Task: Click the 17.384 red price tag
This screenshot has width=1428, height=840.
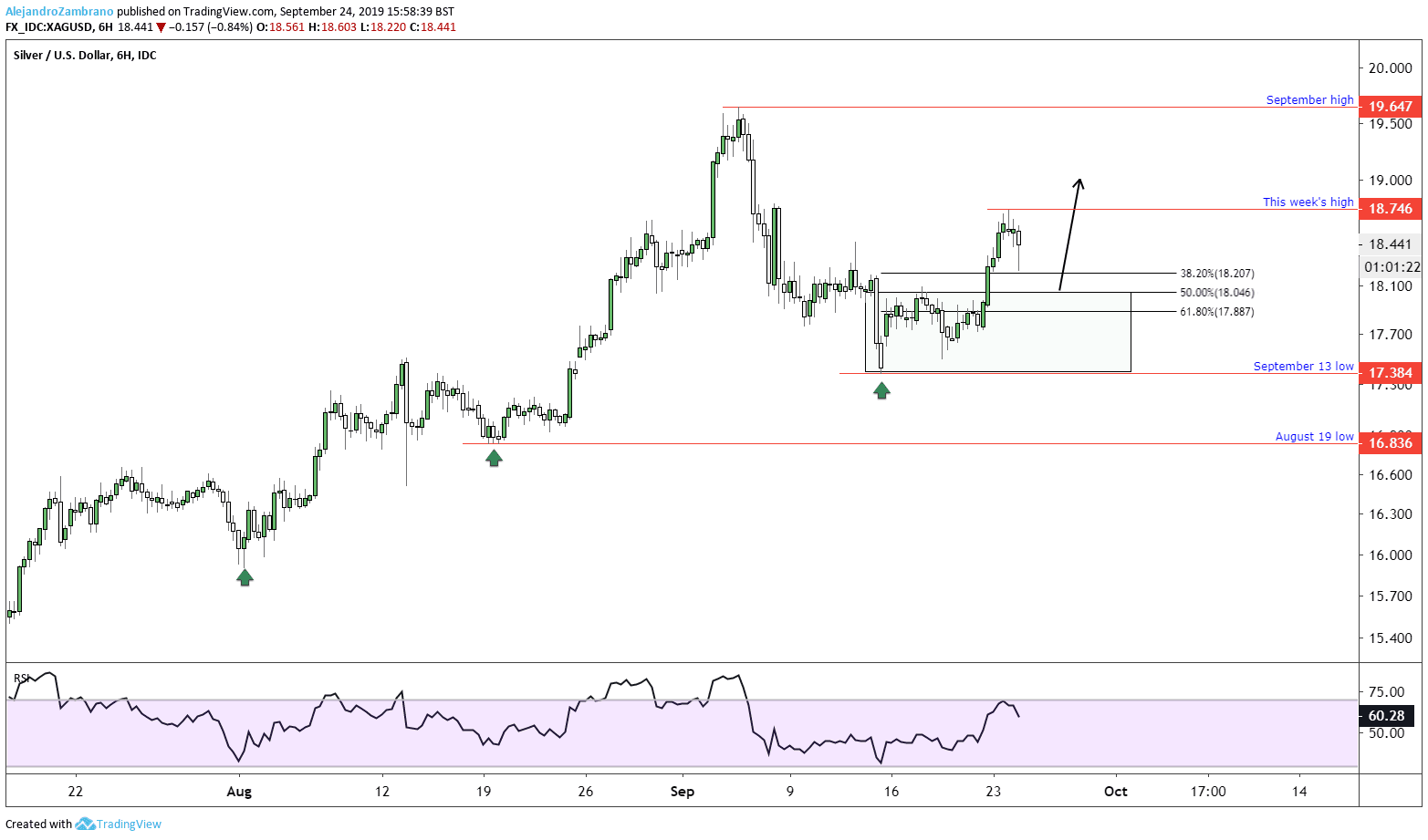Action: click(1390, 373)
